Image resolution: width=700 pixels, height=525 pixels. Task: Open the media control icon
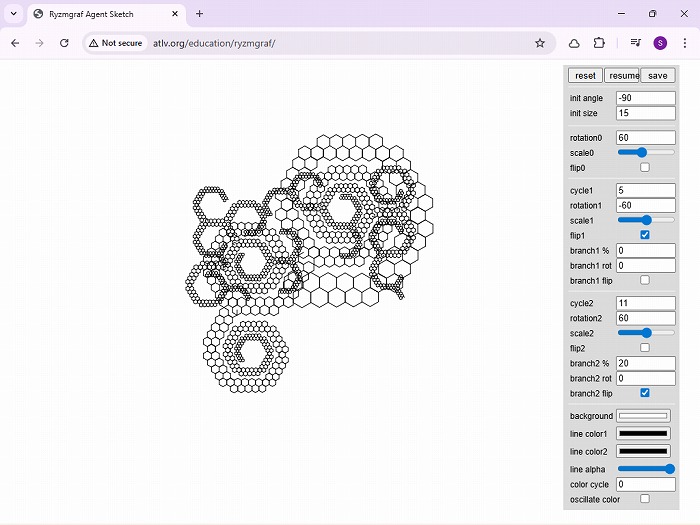coord(635,43)
